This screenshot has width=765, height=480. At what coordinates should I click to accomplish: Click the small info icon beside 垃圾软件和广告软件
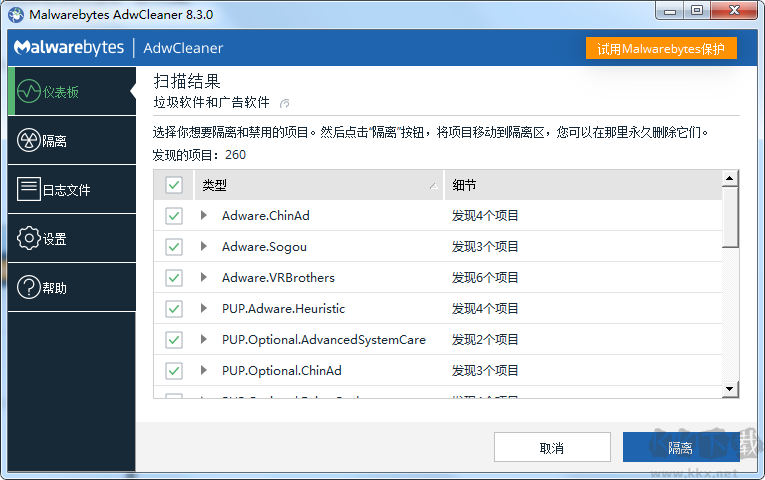pos(284,103)
